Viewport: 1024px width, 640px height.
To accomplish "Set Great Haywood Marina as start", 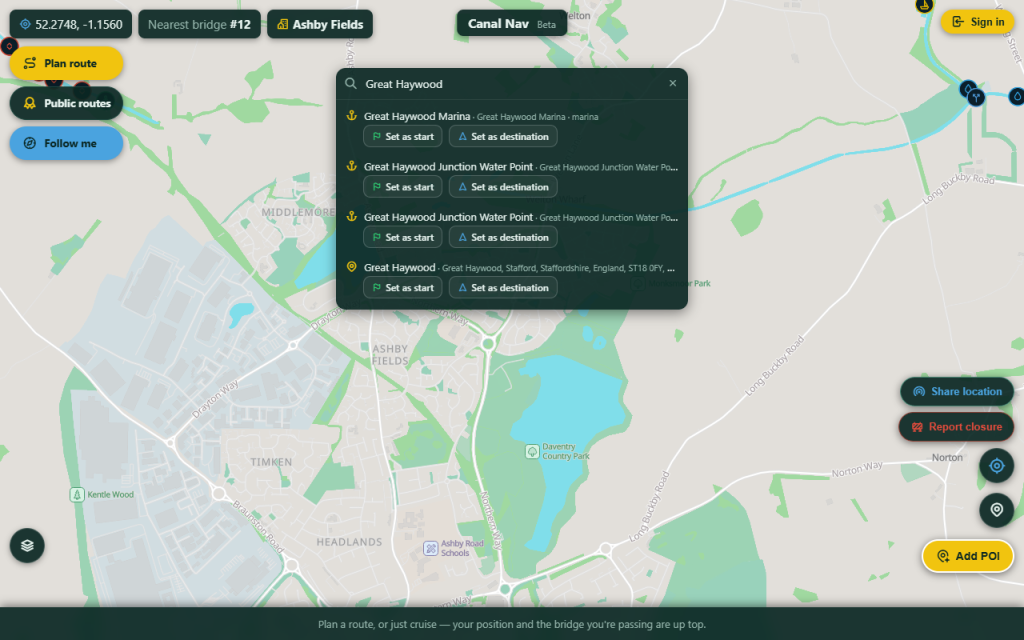I will click(403, 136).
